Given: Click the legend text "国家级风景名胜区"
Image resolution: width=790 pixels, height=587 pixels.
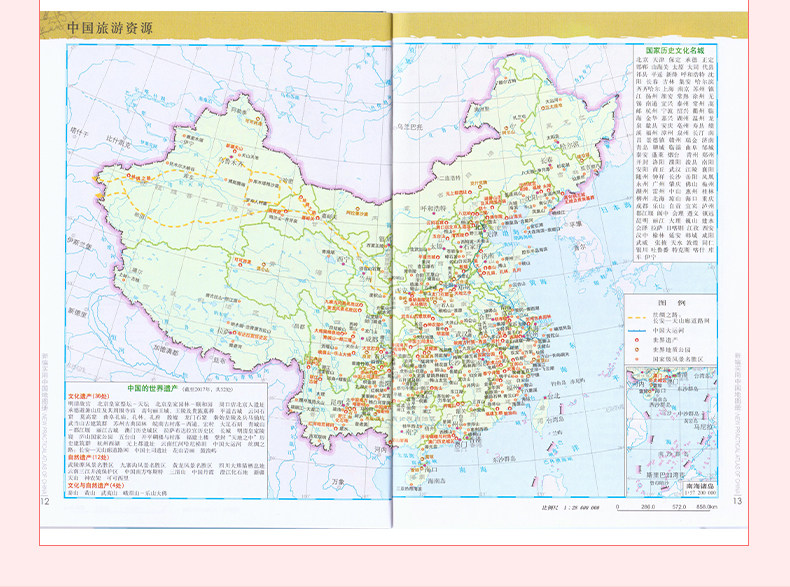Looking at the screenshot, I should (x=678, y=359).
